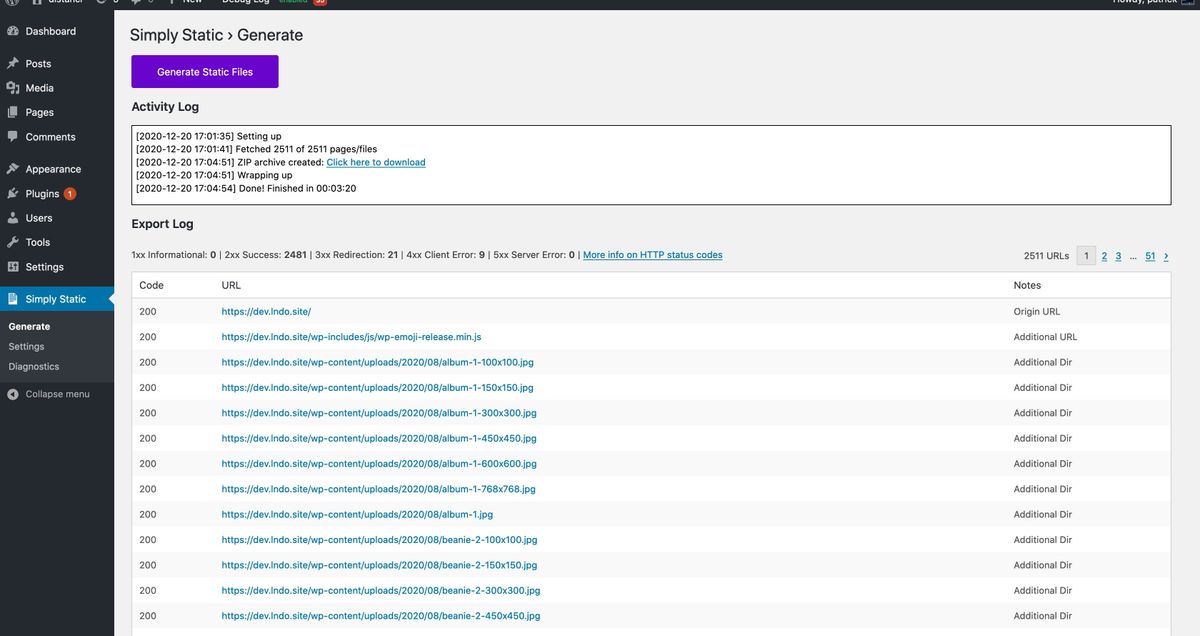Open the + New dropdown in admin bar
Screen dimensions: 1200x636
pyautogui.click(x=185, y=4)
